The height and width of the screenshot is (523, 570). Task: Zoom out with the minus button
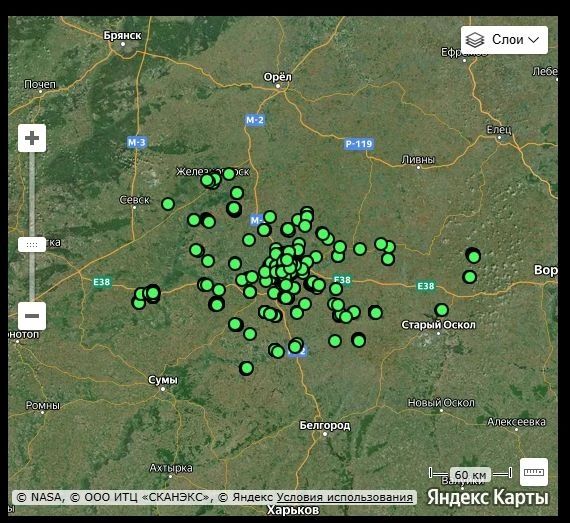[x=32, y=316]
